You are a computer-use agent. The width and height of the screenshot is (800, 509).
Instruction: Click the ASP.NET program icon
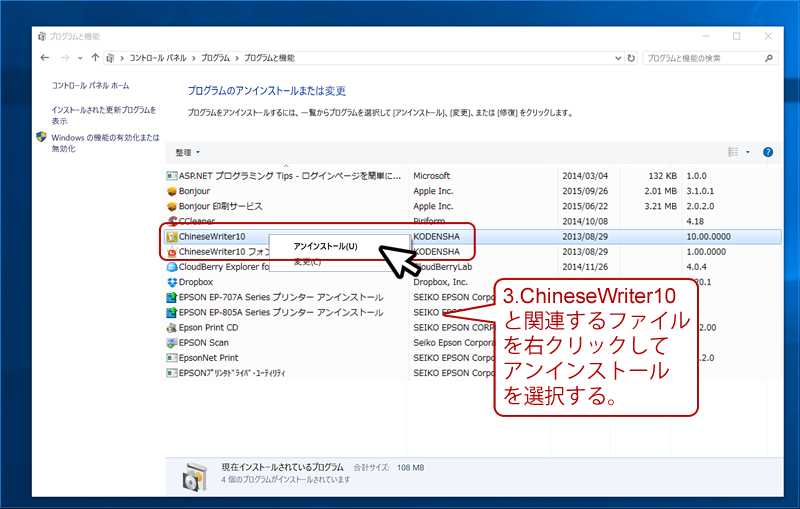(172, 176)
